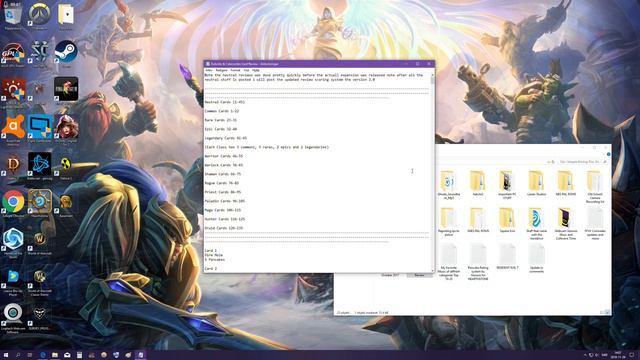Select the 'Update in comments' file in Explorer
This screenshot has width=640, height=360.
tap(536, 259)
